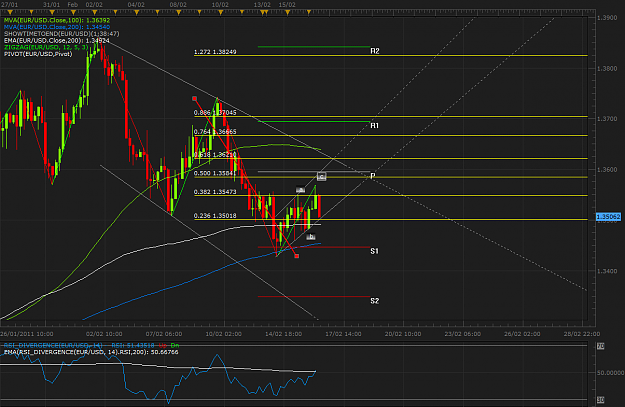The height and width of the screenshot is (407, 625).
Task: Click the R1 pivot resistance label
Action: pos(374,126)
